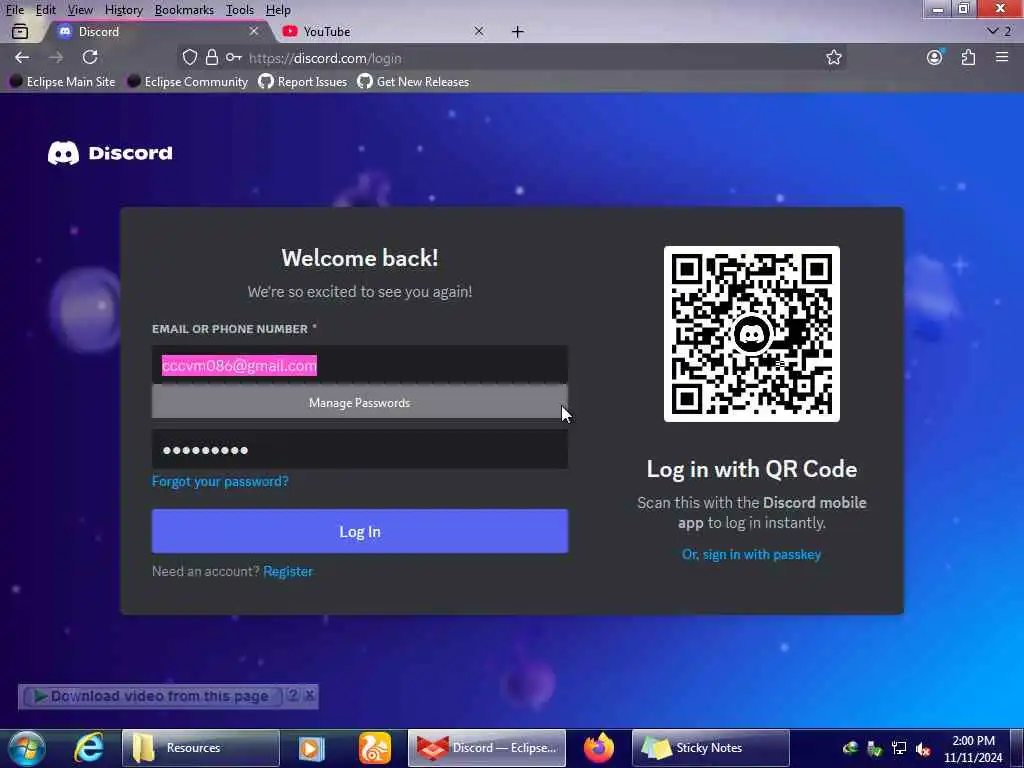Open the Help menu

coord(278,10)
